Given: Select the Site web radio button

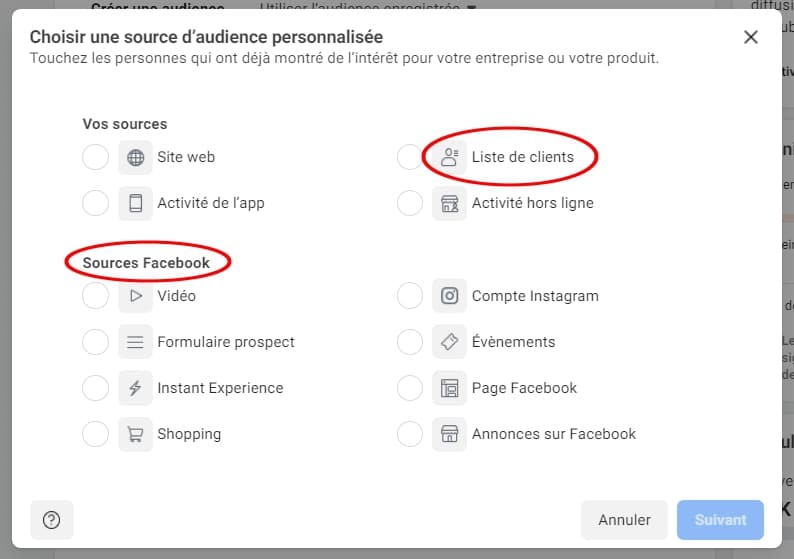Looking at the screenshot, I should pos(95,157).
